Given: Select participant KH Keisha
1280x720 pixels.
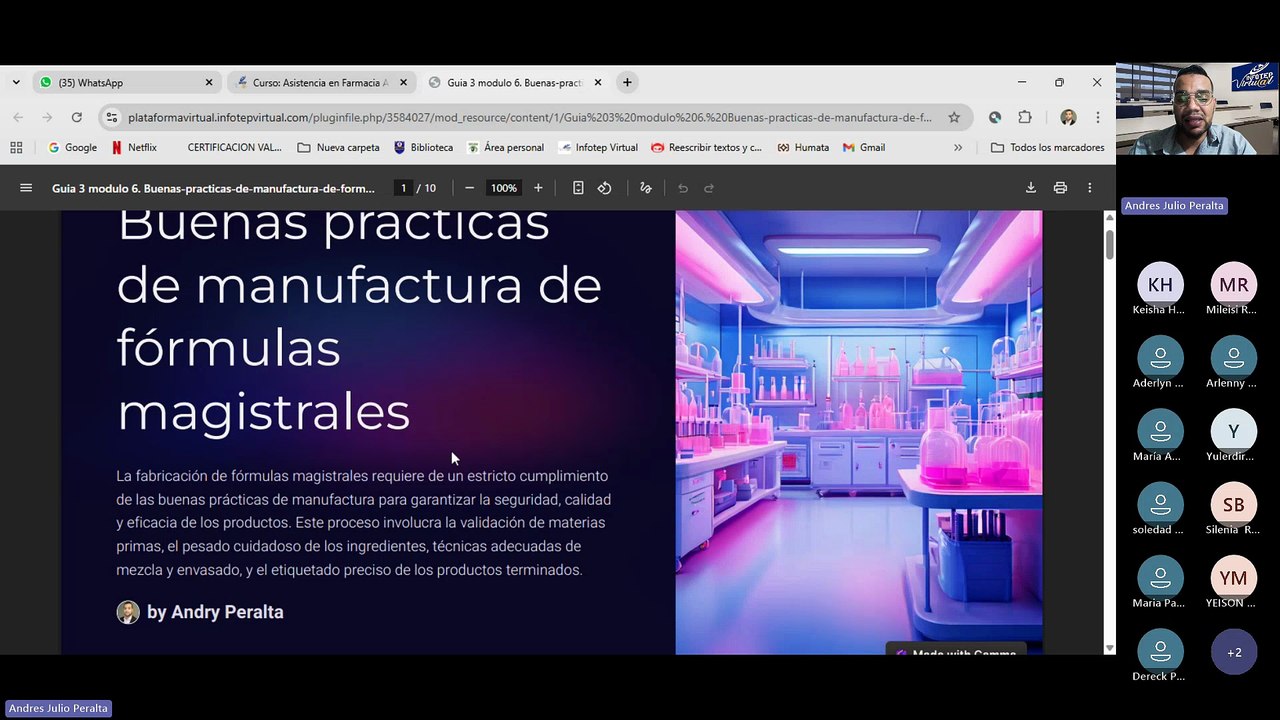Looking at the screenshot, I should (1160, 291).
